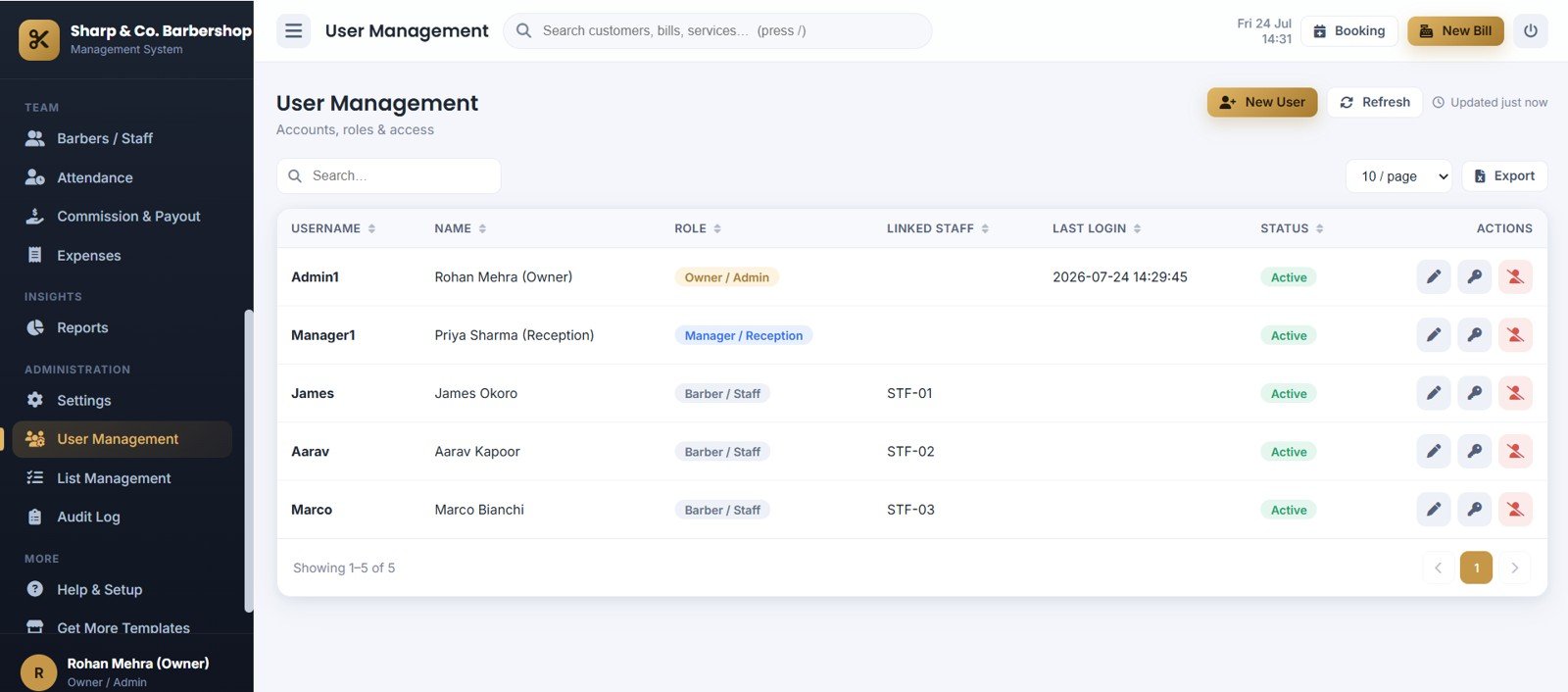Deactivate Marco with the red user icon
The width and height of the screenshot is (1568, 692).
(x=1515, y=510)
